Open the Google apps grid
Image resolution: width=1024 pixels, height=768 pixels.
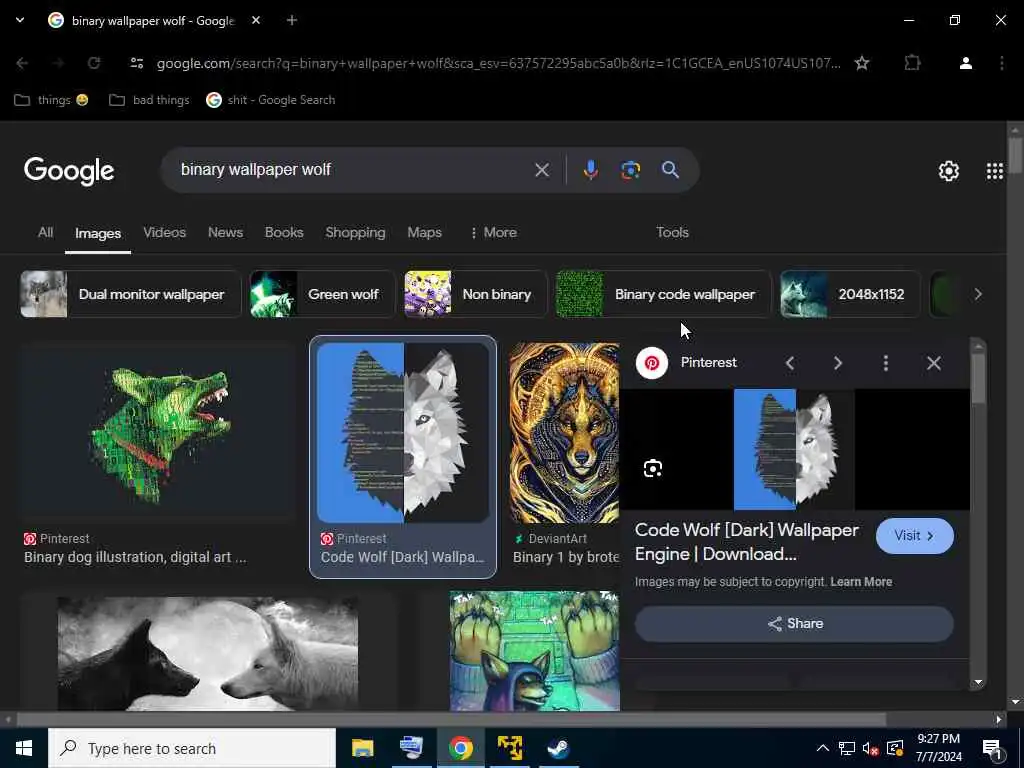coord(995,171)
